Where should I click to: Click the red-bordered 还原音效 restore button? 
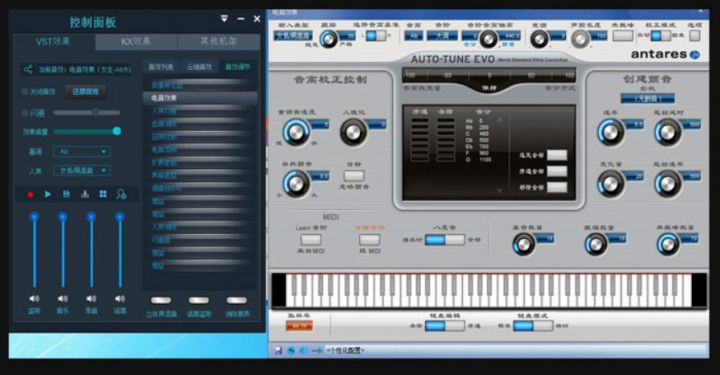[x=85, y=92]
